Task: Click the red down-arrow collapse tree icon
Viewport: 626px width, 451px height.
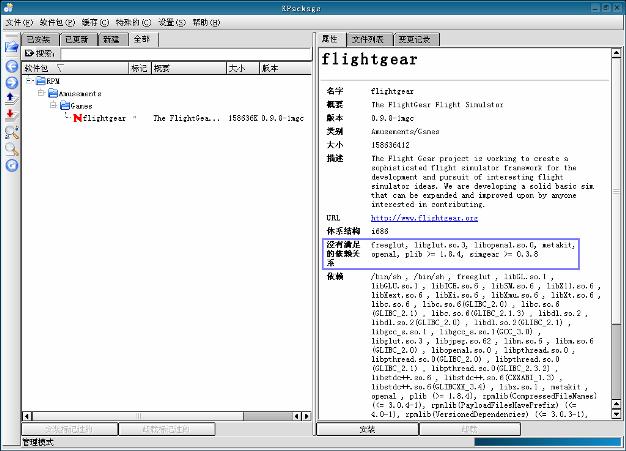Action: coord(11,115)
